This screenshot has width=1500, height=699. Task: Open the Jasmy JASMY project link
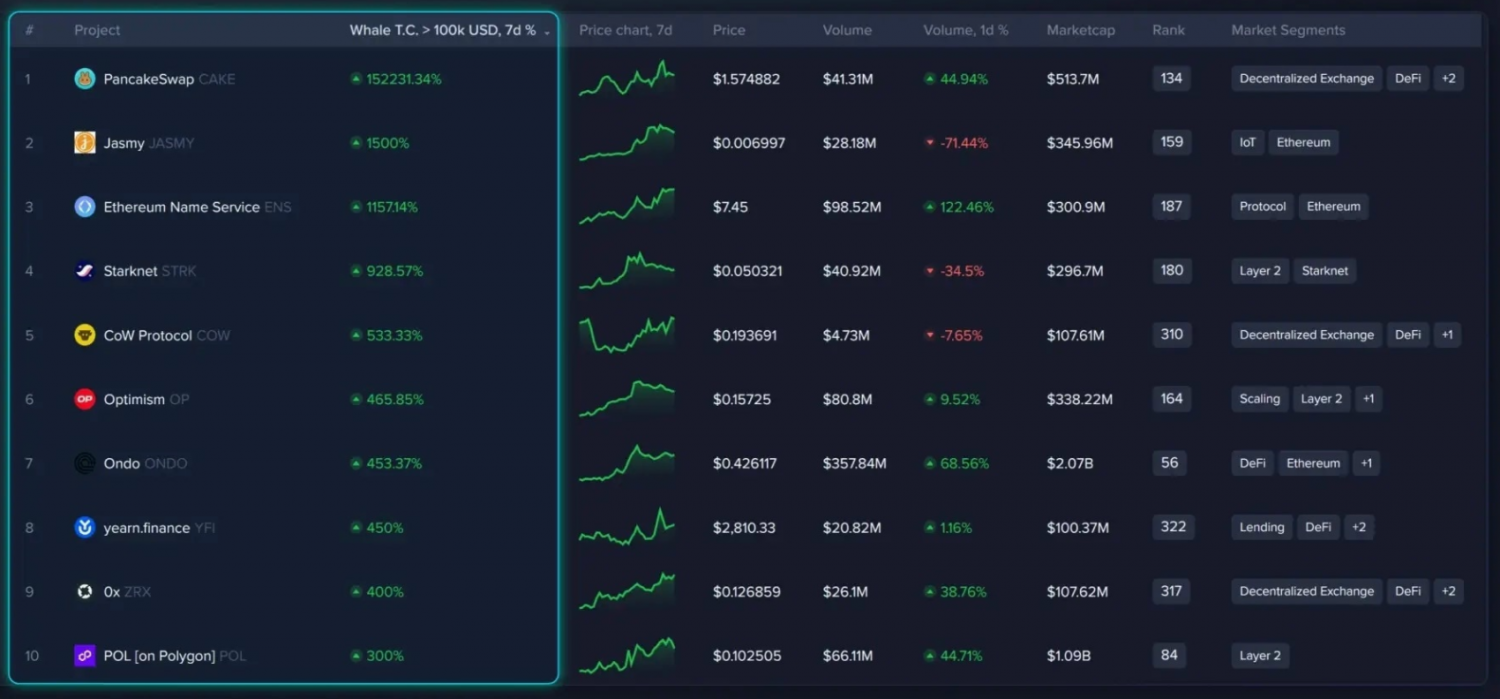pos(149,143)
